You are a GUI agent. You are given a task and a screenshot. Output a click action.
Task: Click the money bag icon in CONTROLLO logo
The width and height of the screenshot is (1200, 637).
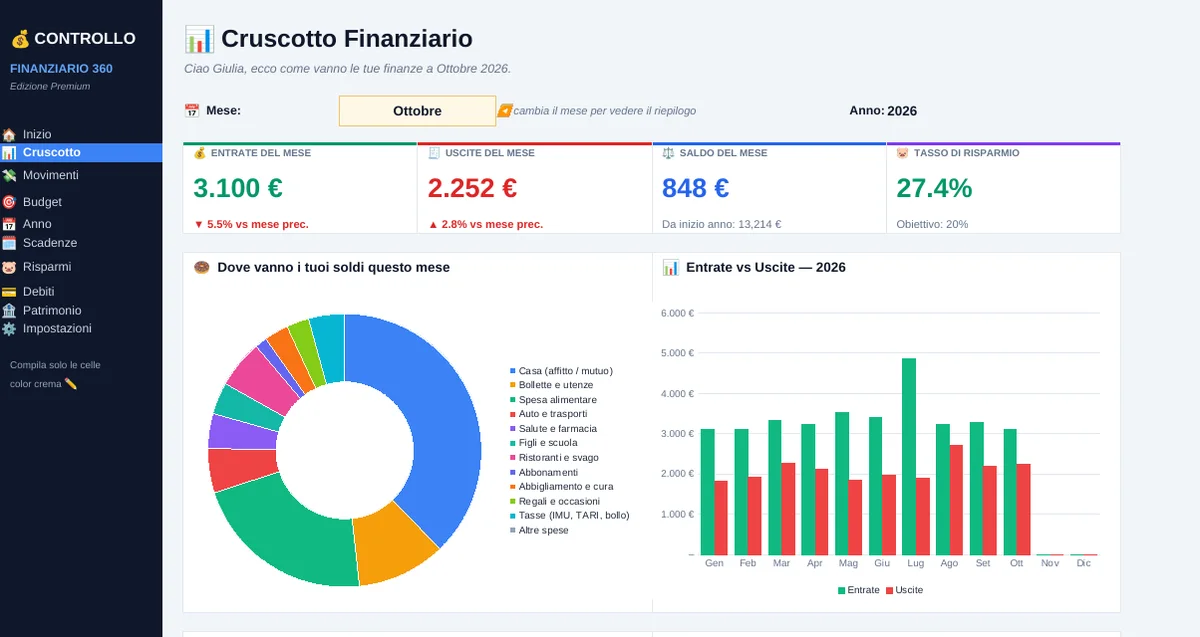pyautogui.click(x=20, y=39)
